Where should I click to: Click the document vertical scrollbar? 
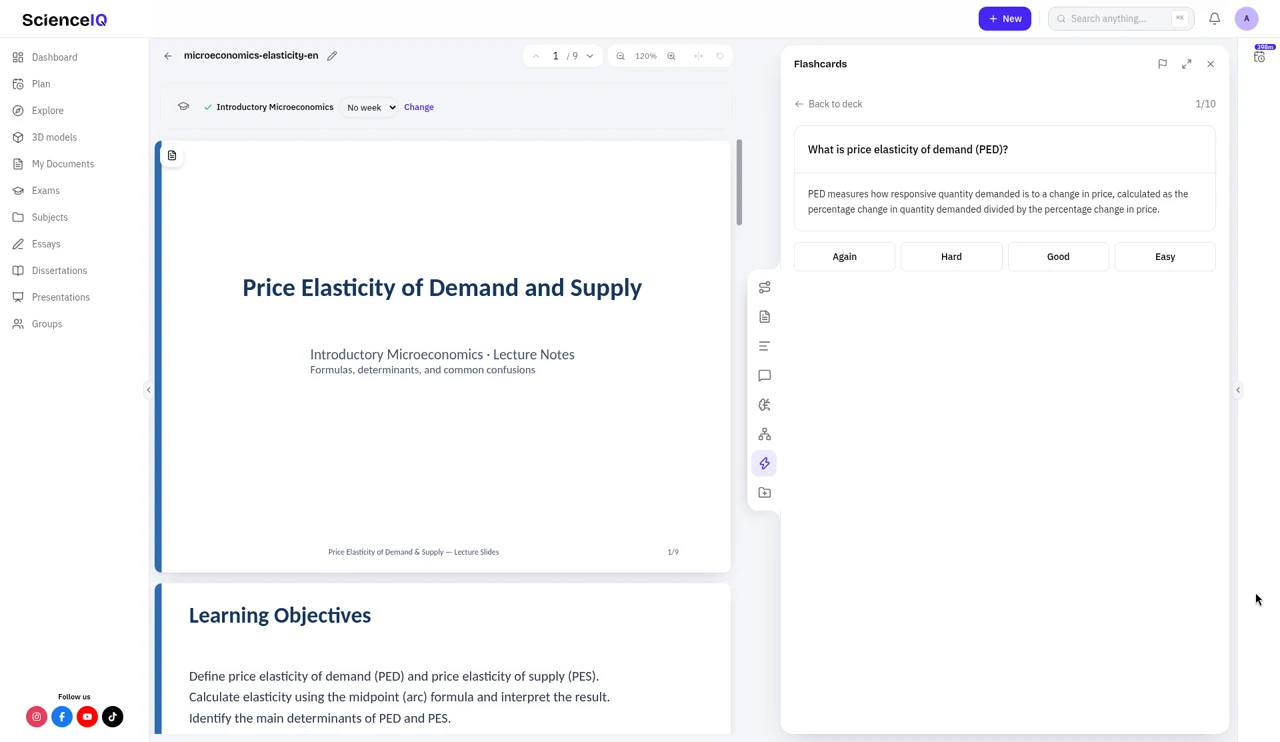(739, 183)
